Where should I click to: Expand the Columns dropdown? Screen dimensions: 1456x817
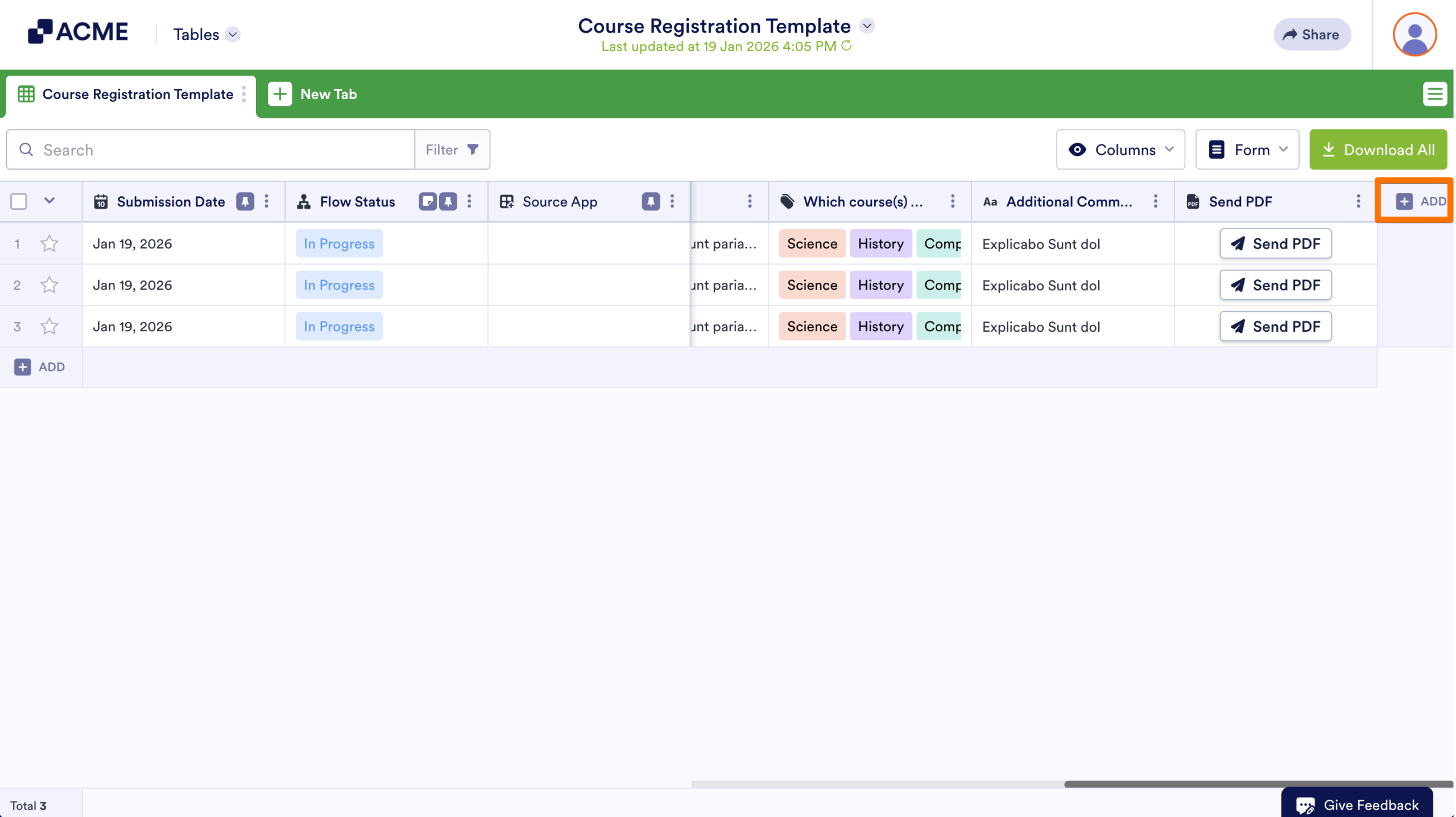click(x=1120, y=150)
